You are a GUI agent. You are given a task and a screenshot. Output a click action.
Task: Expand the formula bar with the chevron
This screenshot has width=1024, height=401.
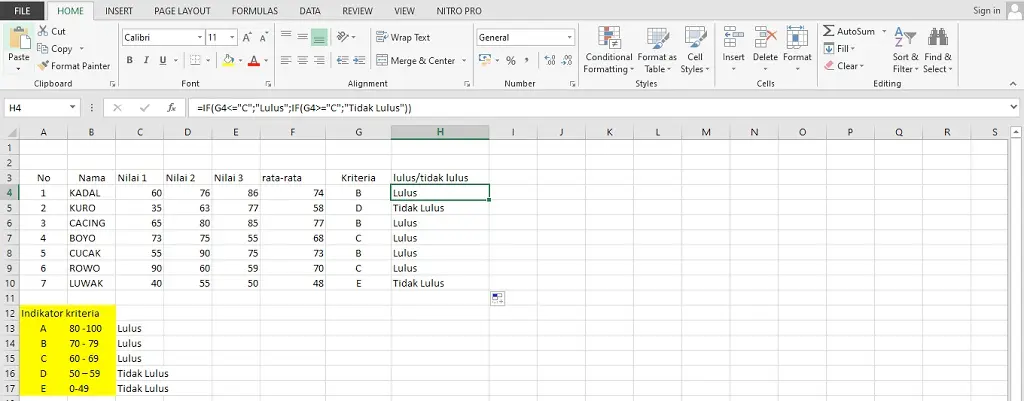[x=1014, y=107]
